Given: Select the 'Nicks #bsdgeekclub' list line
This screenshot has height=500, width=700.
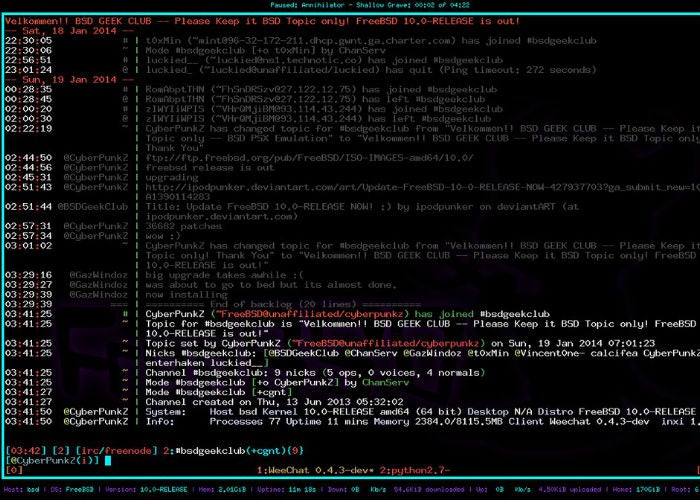Looking at the screenshot, I should (422, 358).
